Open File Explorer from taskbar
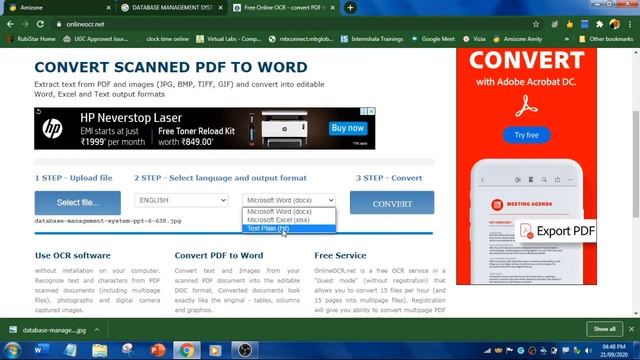Image resolution: width=640 pixels, height=360 pixels. point(99,350)
